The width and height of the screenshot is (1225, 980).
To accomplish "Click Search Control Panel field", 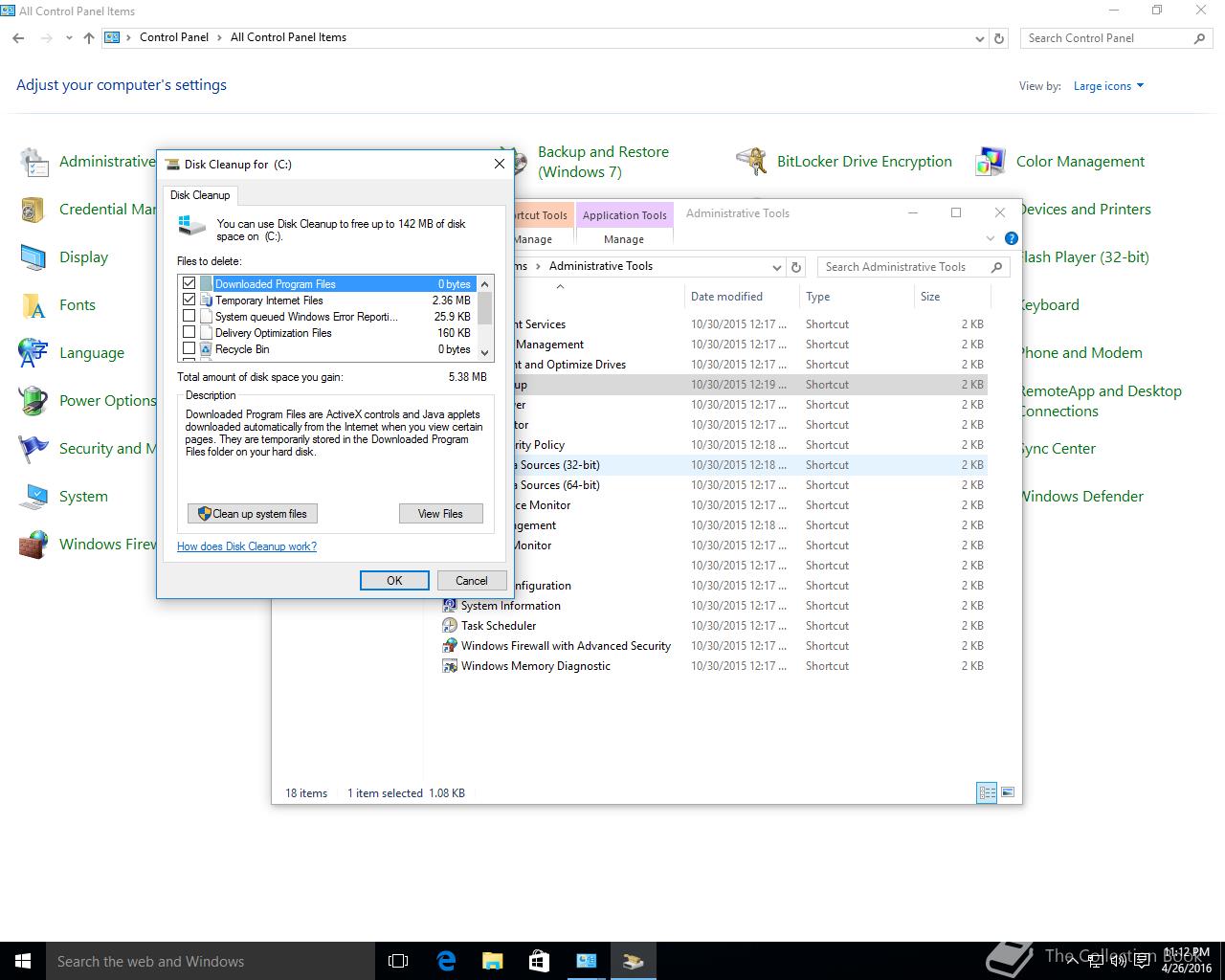I will (x=1116, y=38).
